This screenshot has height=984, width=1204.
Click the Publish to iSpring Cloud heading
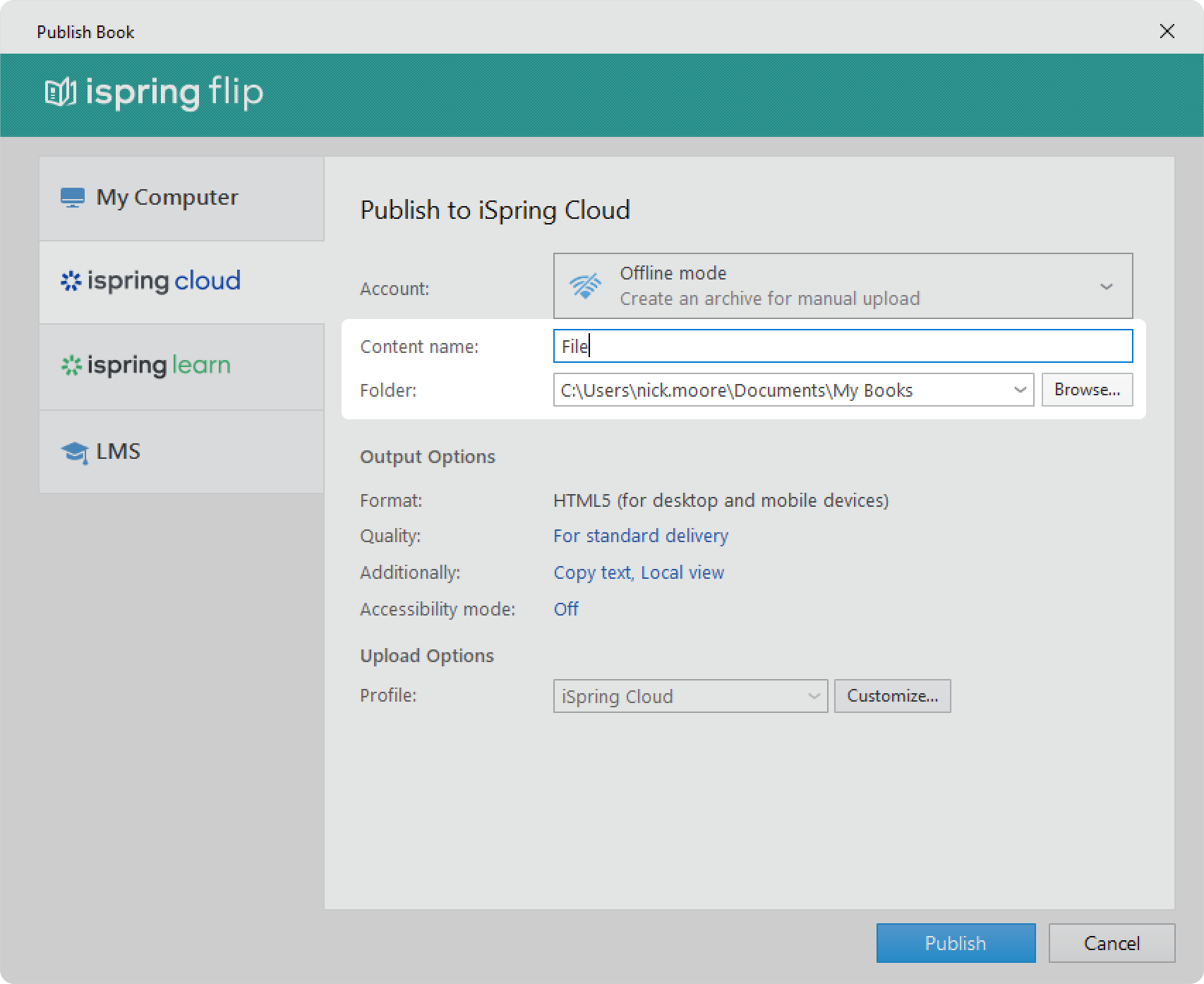(495, 210)
